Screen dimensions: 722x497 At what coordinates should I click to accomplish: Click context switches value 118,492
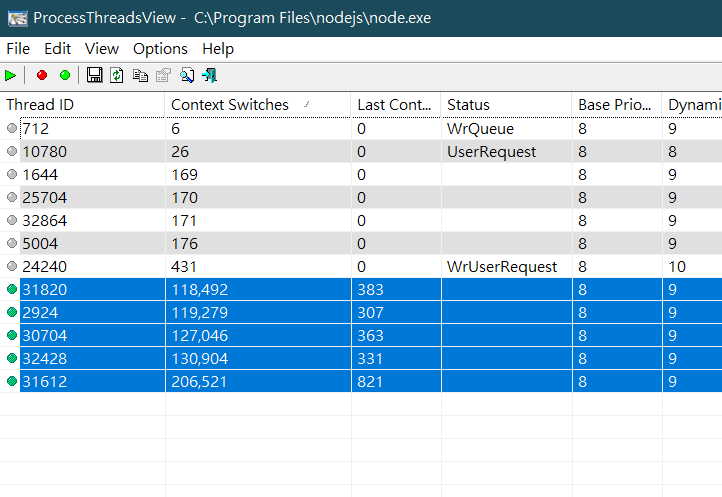199,290
